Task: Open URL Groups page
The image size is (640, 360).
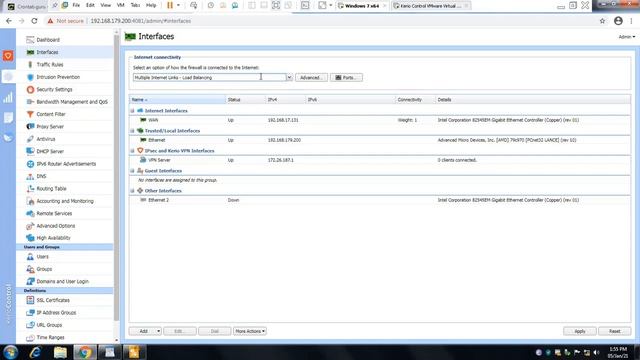Action: click(x=49, y=325)
